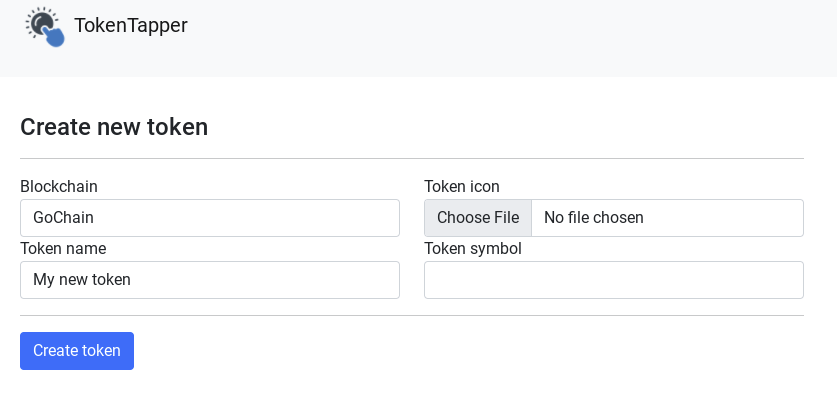Focus the empty Token symbol field
The image size is (837, 406).
(x=614, y=280)
